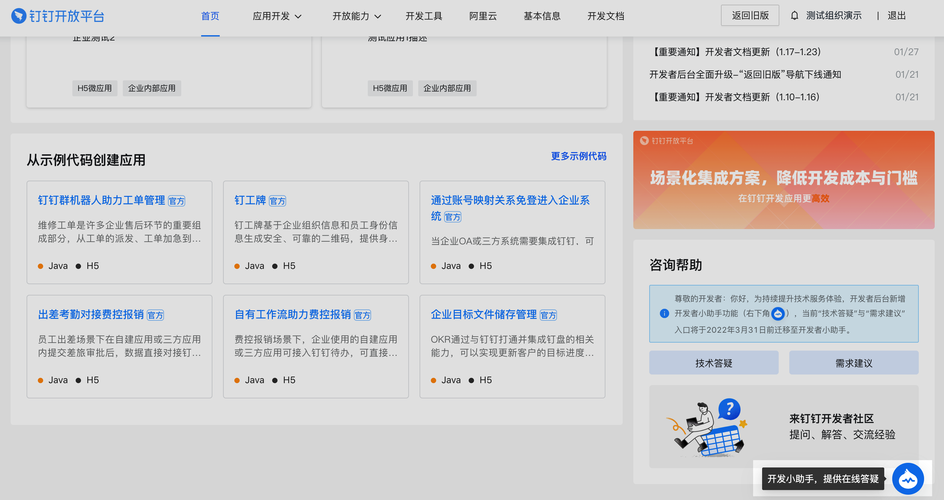
Task: Click 开发小助手，提供在线答疑 tooltip label
Action: pos(823,479)
